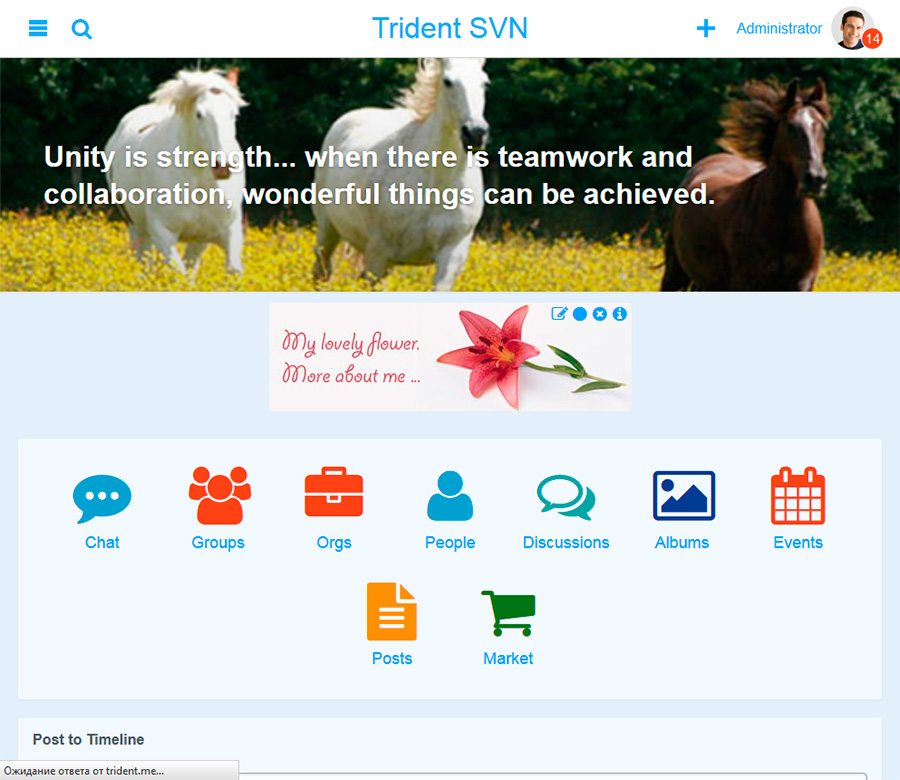The height and width of the screenshot is (780, 900).
Task: Click the search magnifier icon
Action: pyautogui.click(x=82, y=29)
